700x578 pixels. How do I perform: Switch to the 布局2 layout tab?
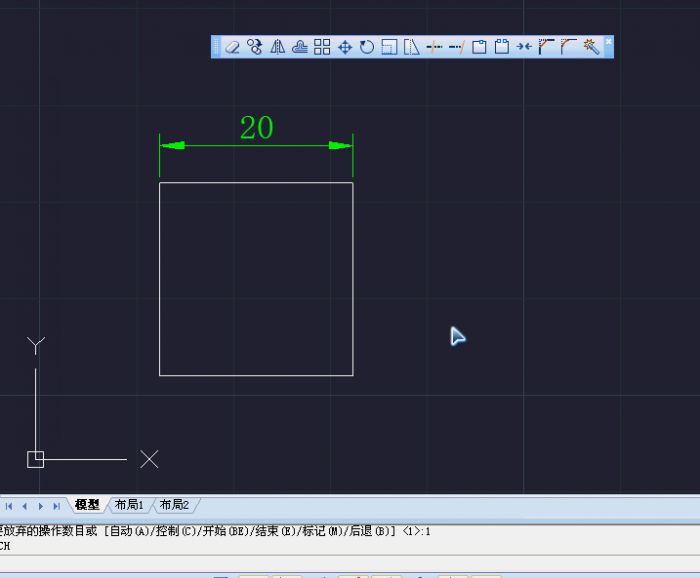[x=174, y=505]
